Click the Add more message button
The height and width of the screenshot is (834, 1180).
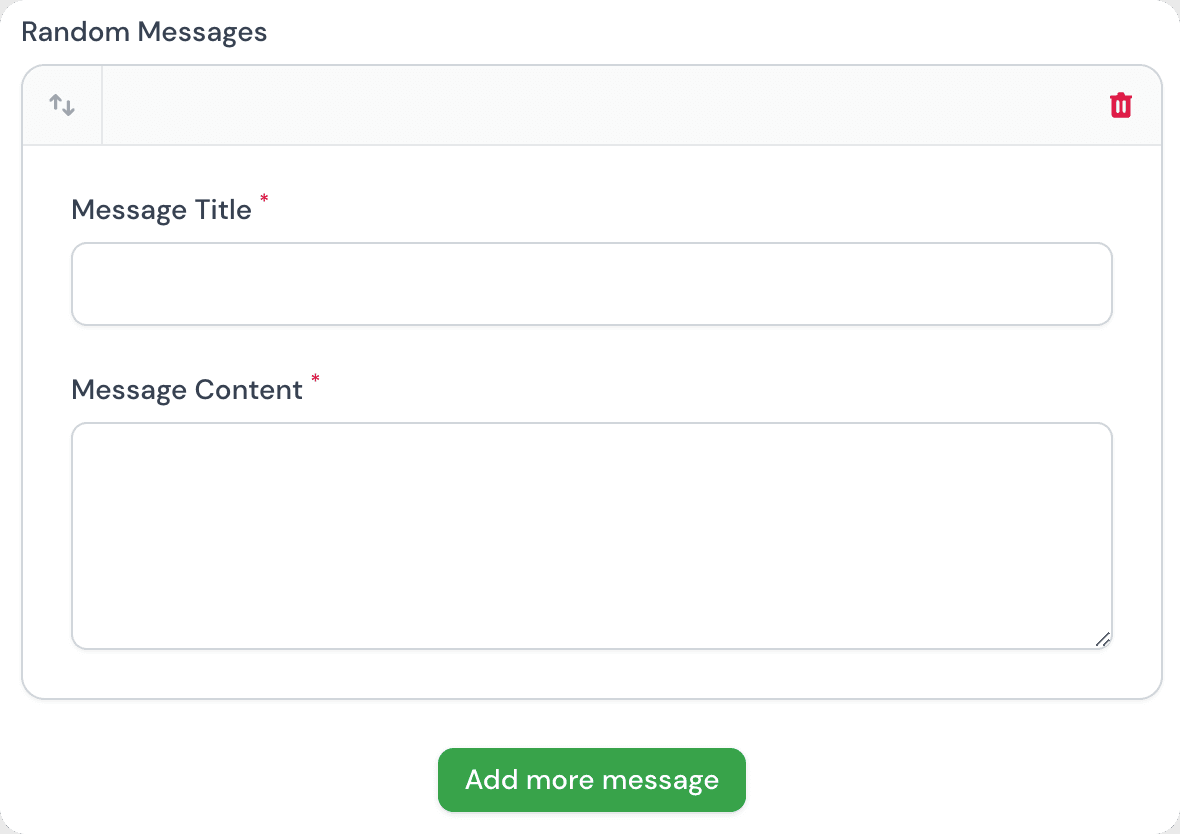pos(592,780)
